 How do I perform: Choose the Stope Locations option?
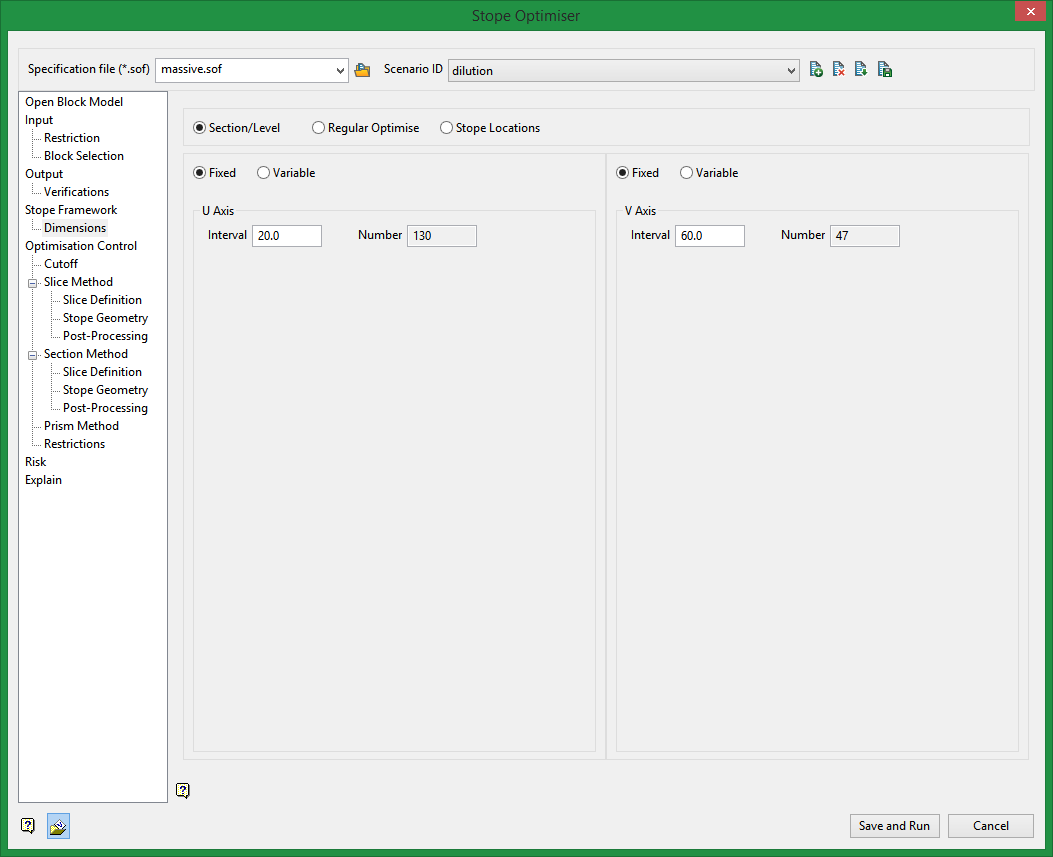pyautogui.click(x=447, y=128)
